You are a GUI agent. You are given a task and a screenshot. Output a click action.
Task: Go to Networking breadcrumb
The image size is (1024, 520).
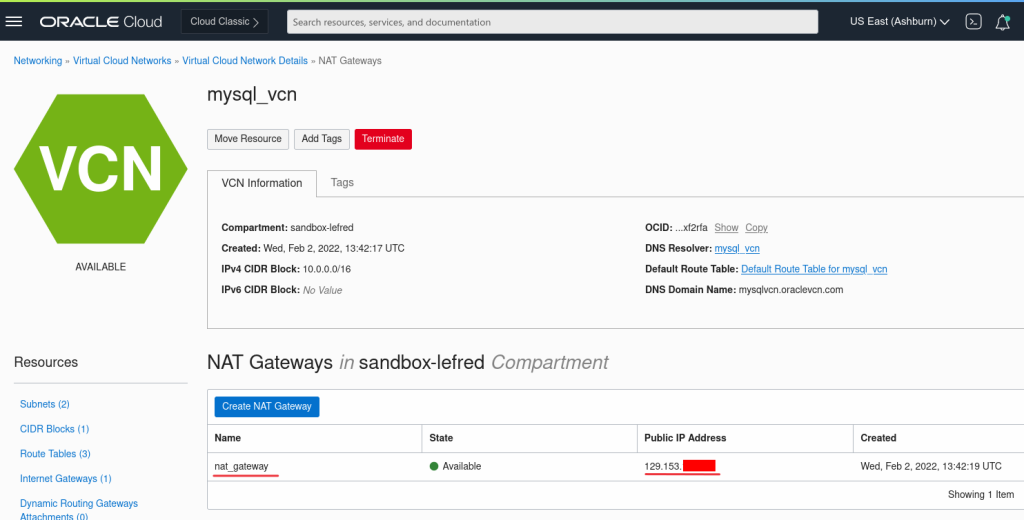tap(38, 61)
